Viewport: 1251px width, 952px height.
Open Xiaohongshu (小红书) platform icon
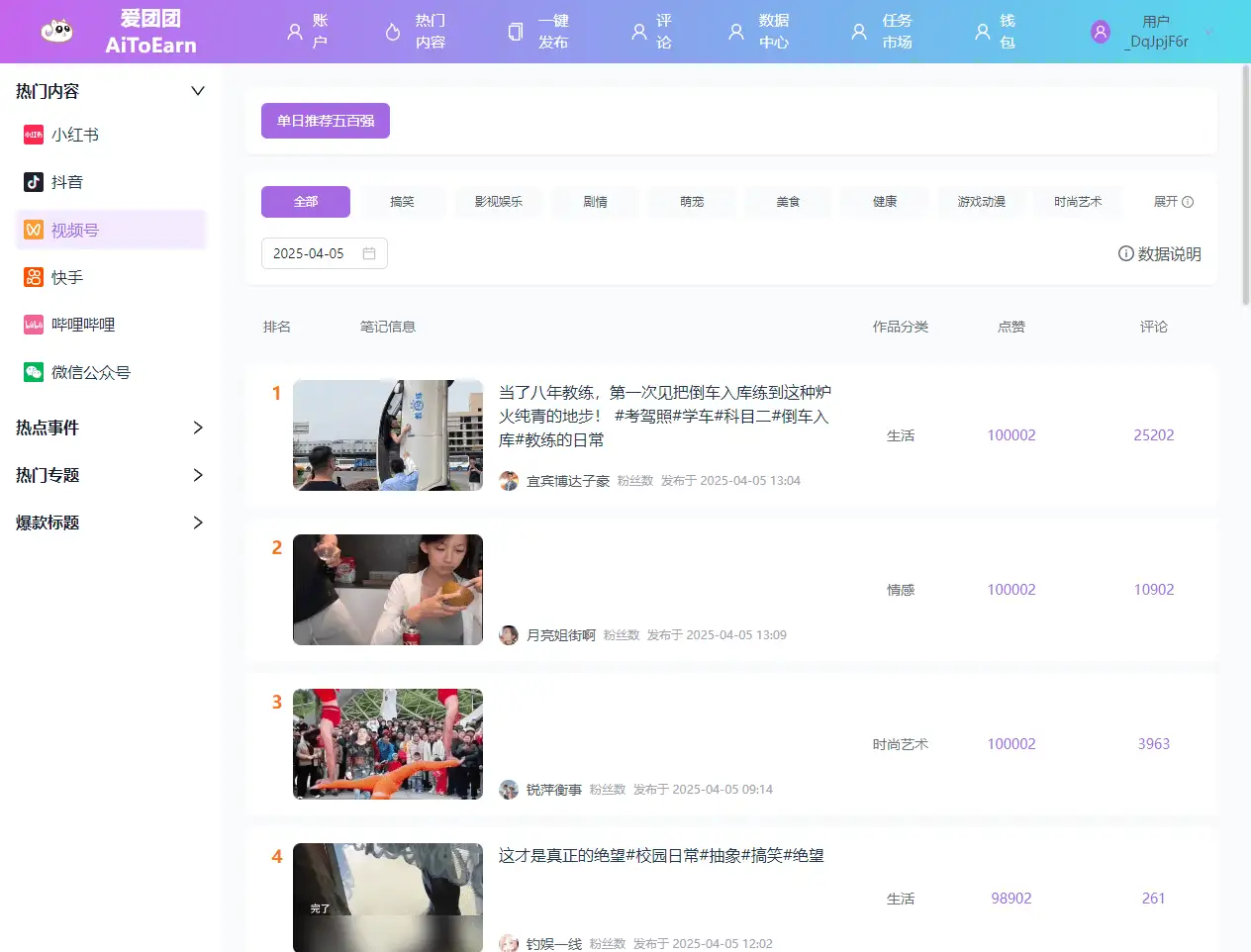pyautogui.click(x=34, y=135)
